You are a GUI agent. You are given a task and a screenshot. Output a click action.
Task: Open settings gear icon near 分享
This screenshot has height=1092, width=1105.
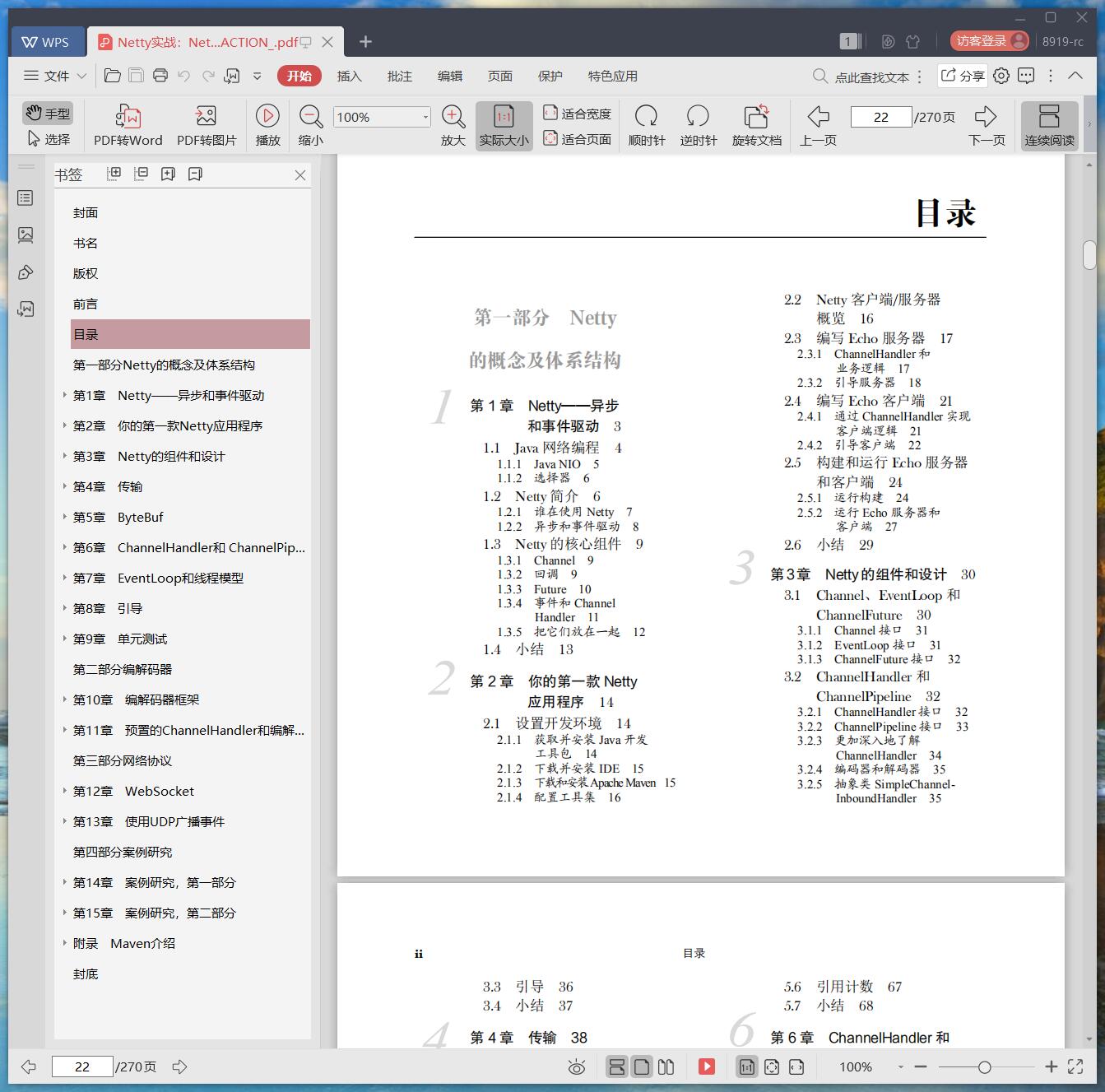pos(1001,76)
